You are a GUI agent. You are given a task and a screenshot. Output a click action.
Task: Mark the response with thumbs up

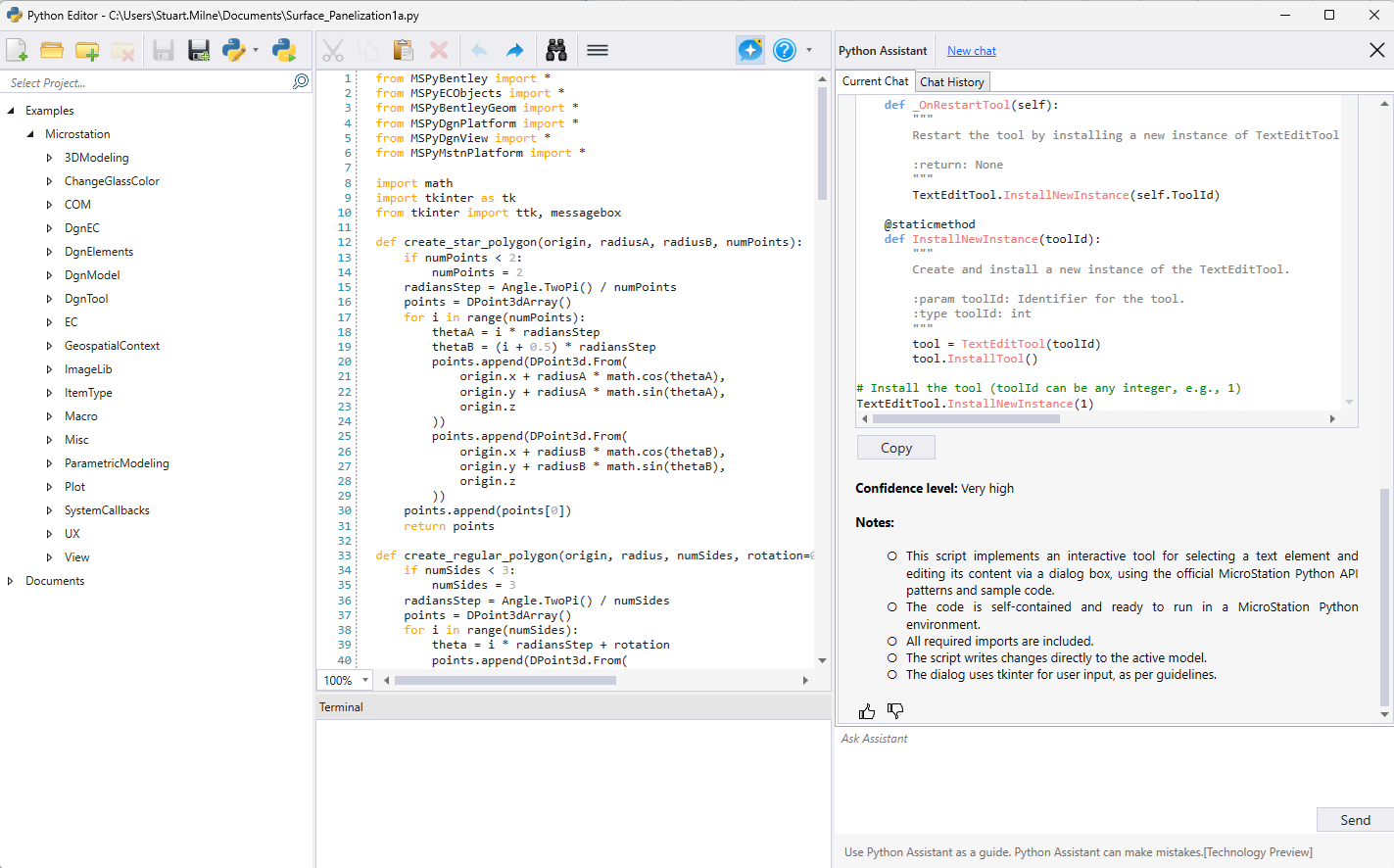pyautogui.click(x=867, y=711)
